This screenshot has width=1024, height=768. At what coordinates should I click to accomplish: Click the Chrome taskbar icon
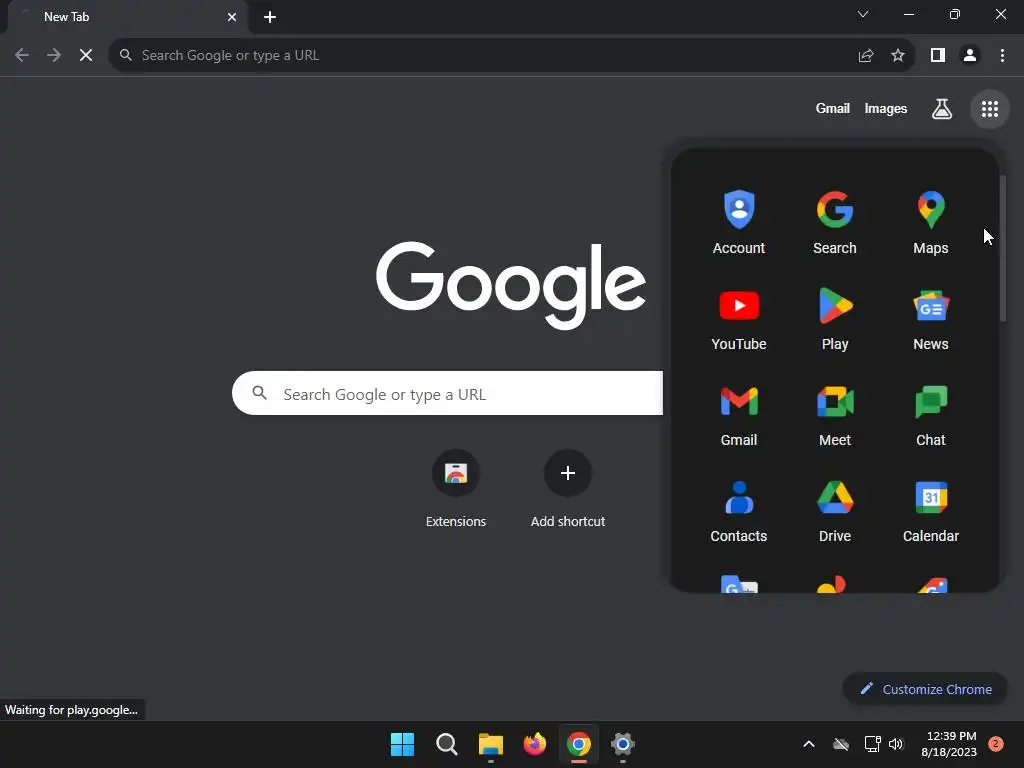(579, 744)
